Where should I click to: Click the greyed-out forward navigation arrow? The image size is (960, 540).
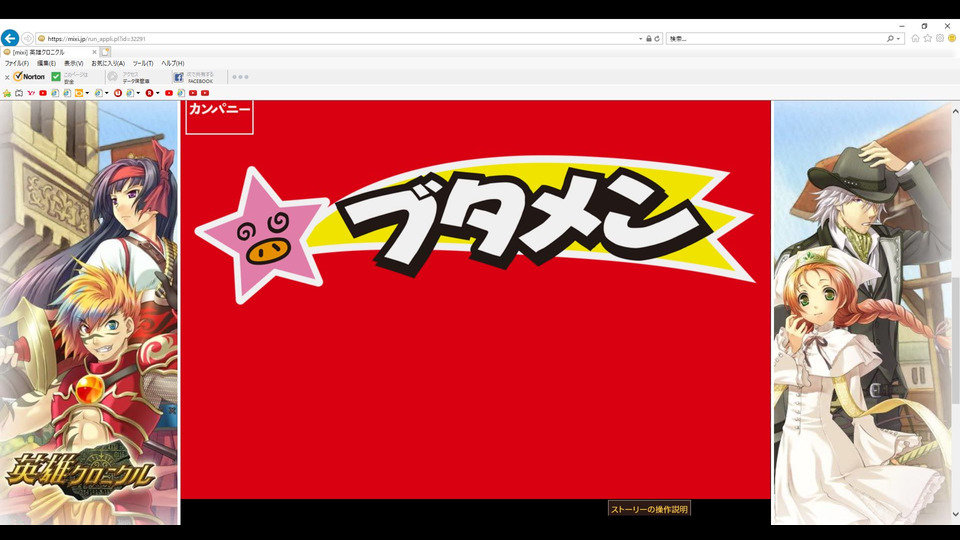[x=28, y=39]
